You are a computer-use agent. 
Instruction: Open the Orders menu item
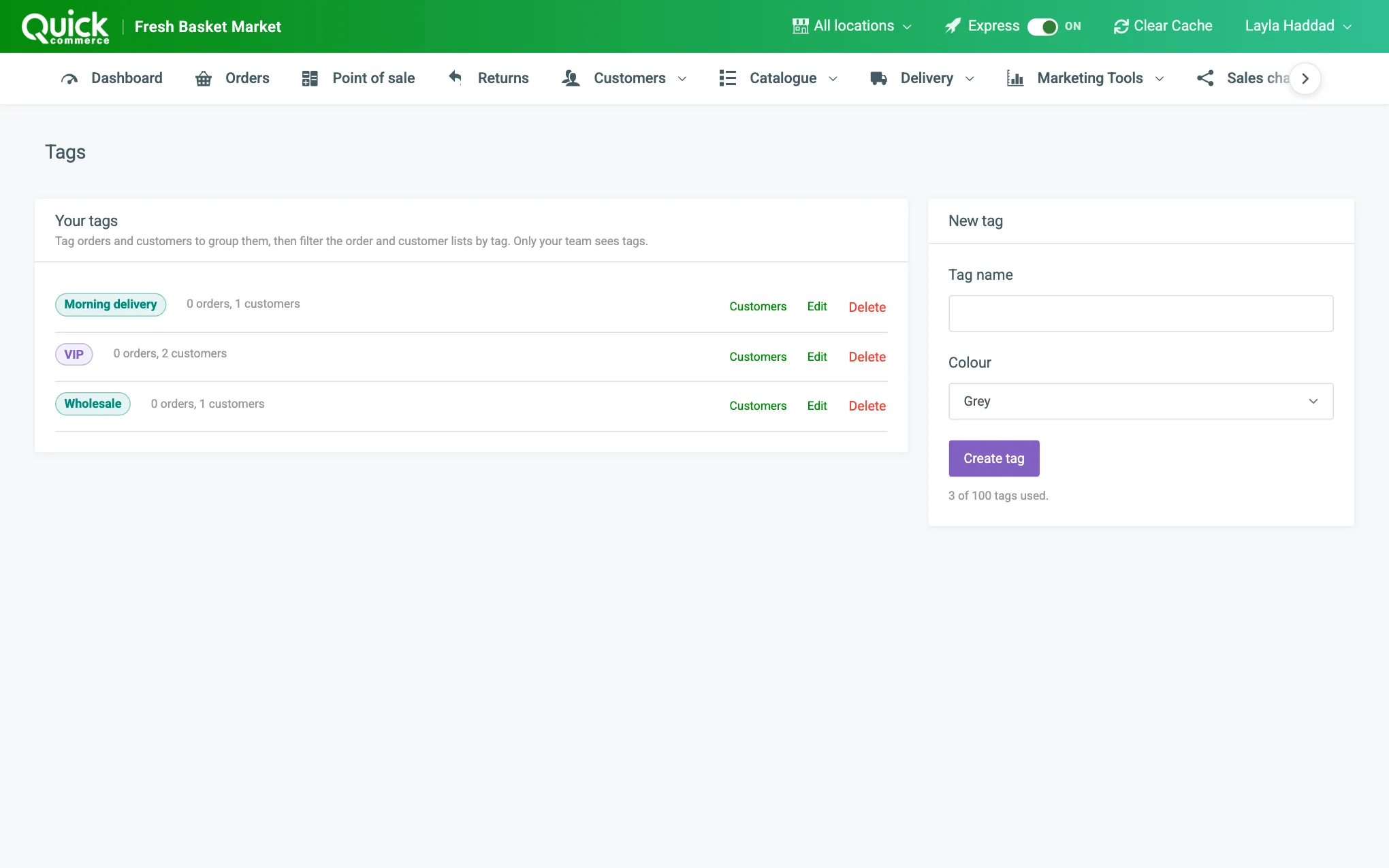pyautogui.click(x=232, y=78)
